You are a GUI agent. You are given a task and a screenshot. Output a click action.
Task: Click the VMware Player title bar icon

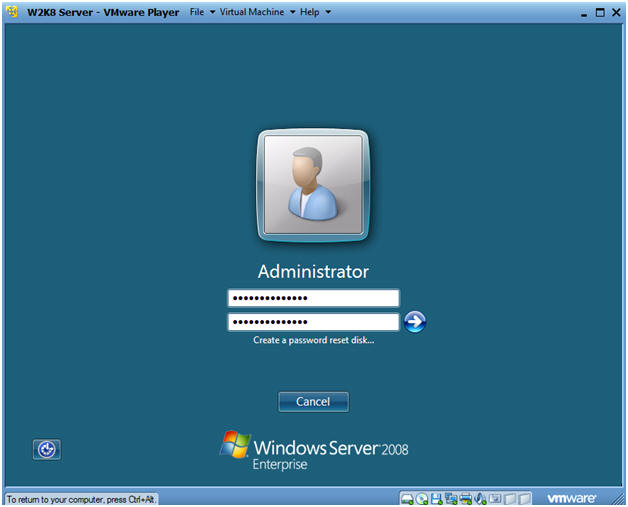[12, 12]
